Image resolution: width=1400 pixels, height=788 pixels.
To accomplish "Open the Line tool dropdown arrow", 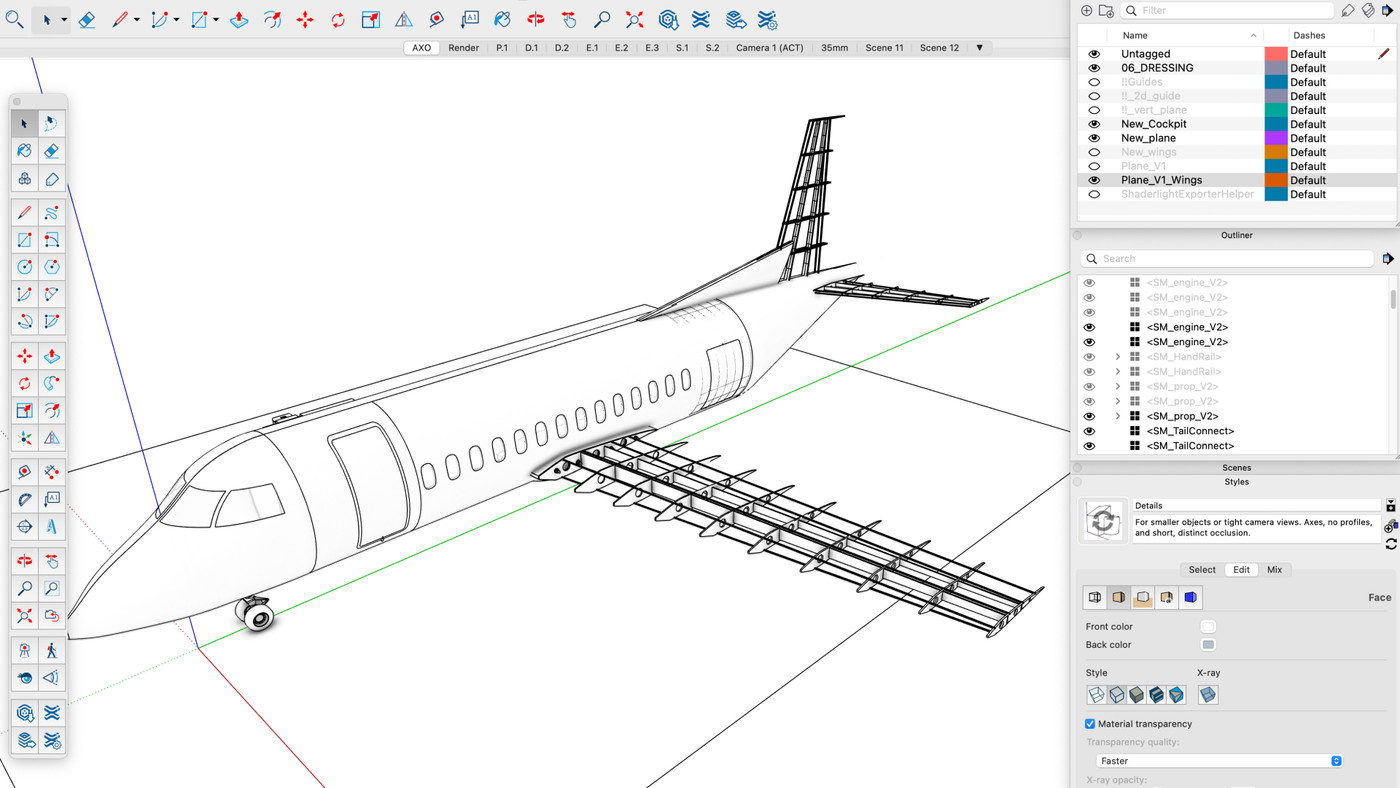I will tap(137, 20).
